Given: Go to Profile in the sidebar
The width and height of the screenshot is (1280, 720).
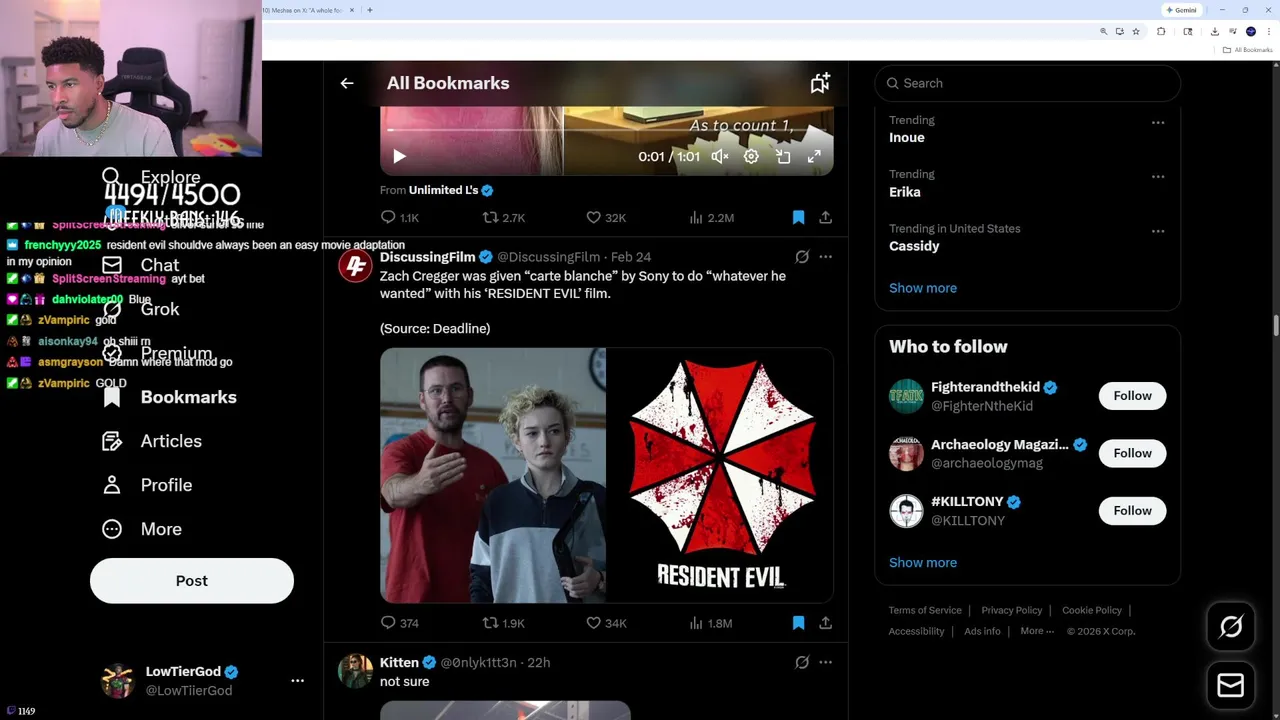Looking at the screenshot, I should [x=147, y=485].
